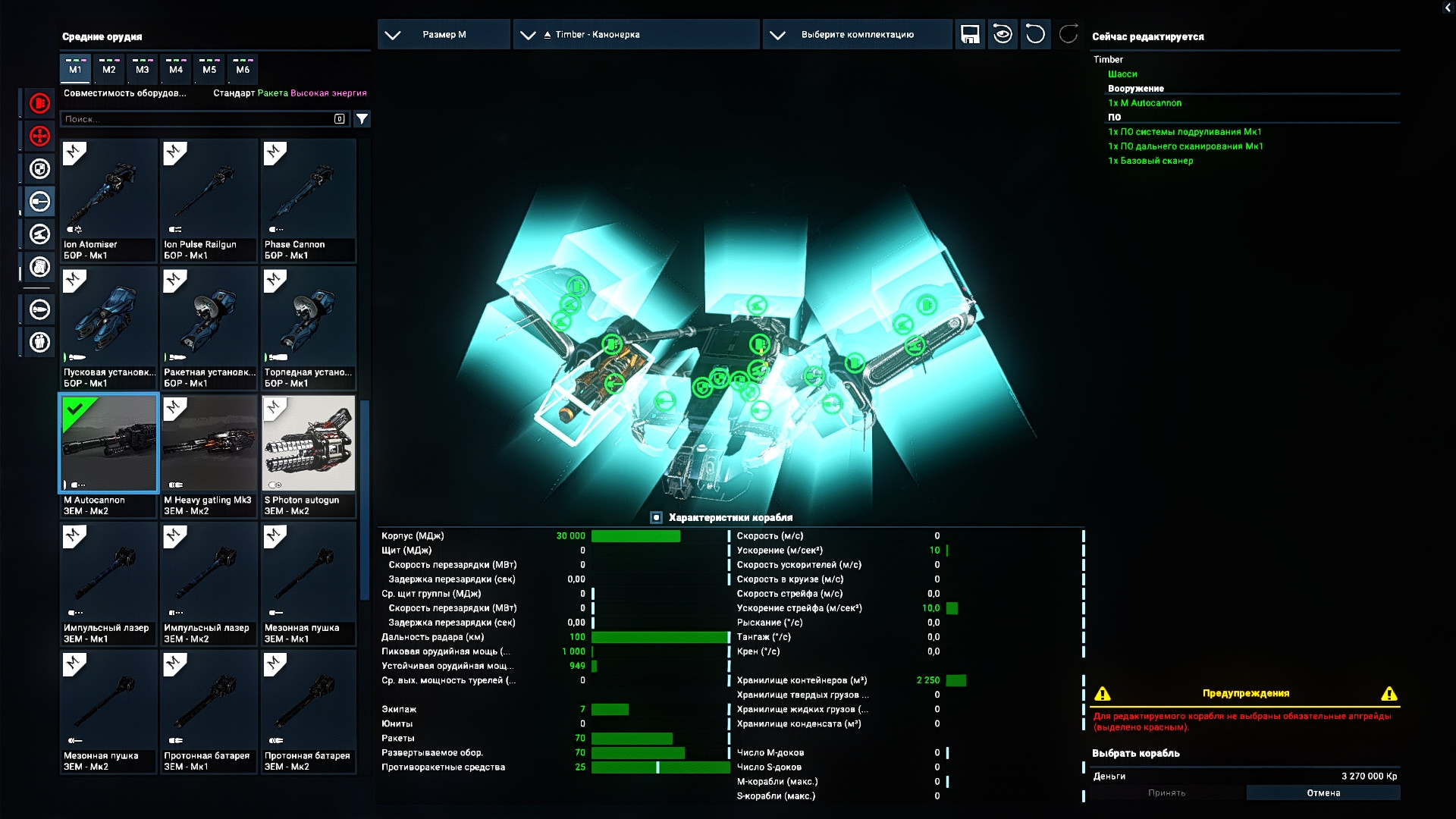This screenshot has width=1456, height=819.
Task: Adjust the Ракеты amount slider
Action: (x=661, y=739)
